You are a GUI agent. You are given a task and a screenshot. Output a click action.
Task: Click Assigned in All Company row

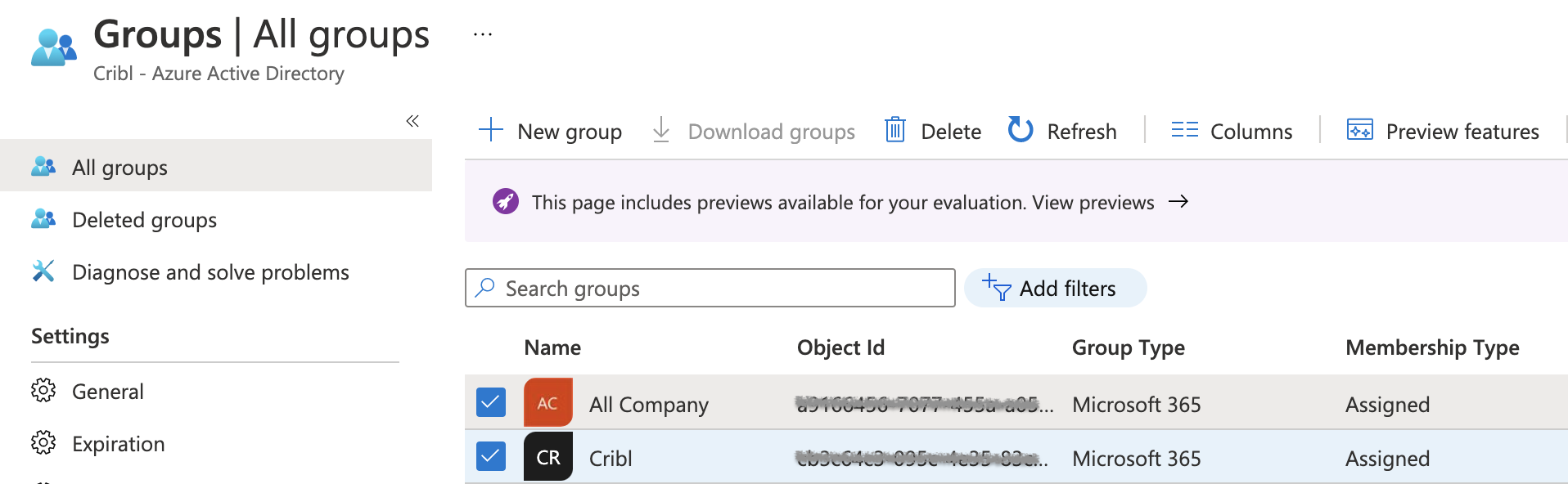pos(1387,405)
